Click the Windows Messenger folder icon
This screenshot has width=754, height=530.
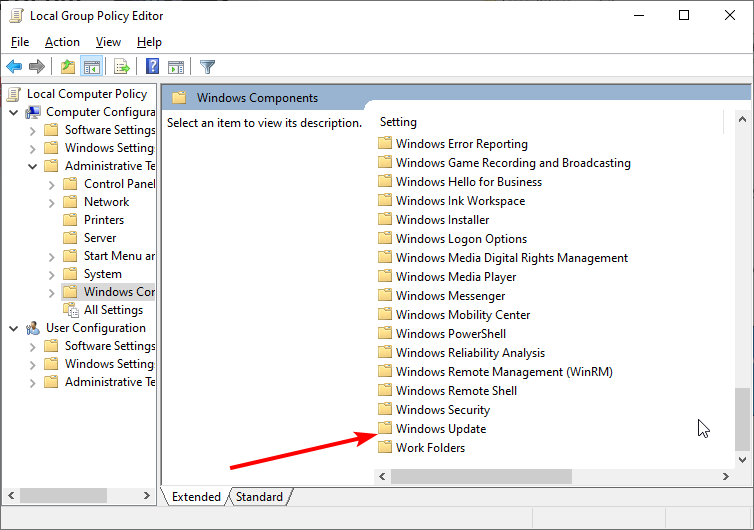(x=385, y=295)
